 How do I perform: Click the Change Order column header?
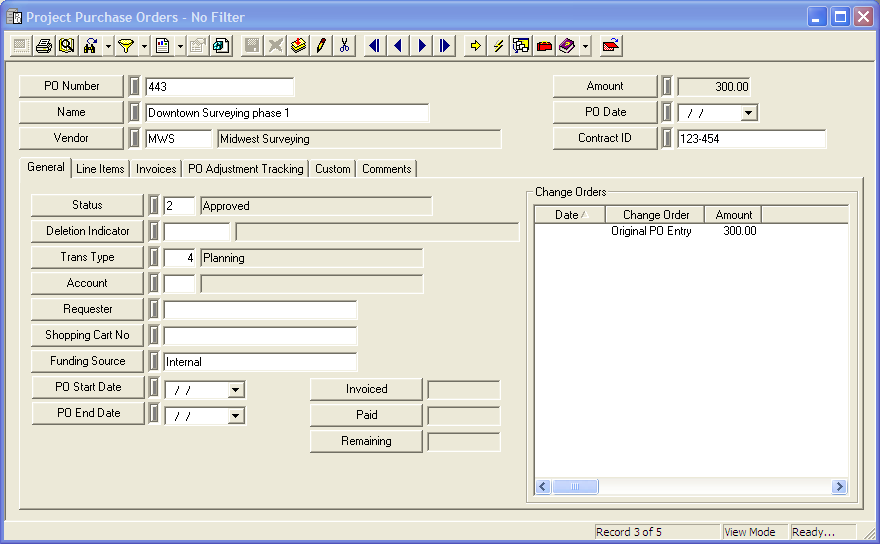click(x=655, y=215)
